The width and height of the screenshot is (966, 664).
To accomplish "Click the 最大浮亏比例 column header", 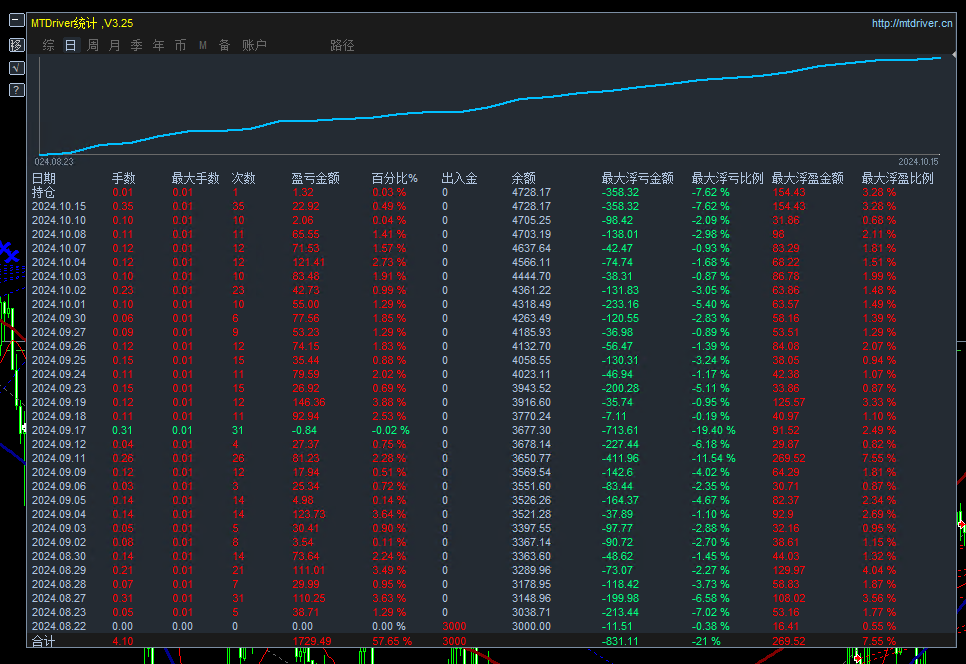I will (x=728, y=179).
